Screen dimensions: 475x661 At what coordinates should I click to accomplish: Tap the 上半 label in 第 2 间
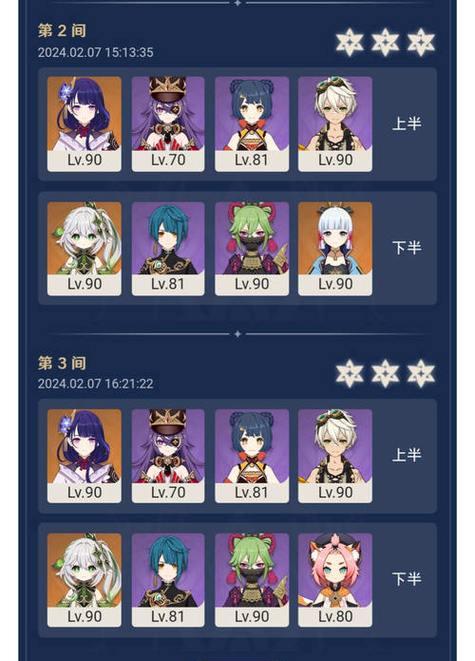tap(407, 123)
